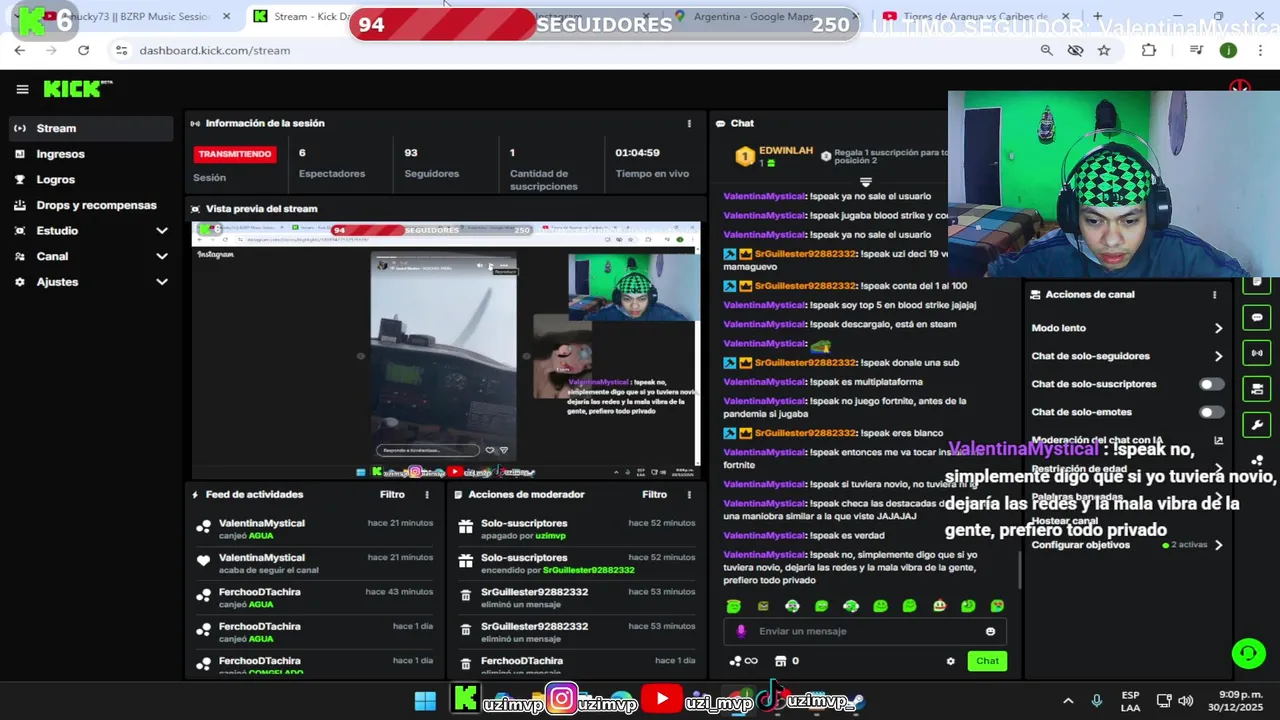Reload the dashboard page
1280x720 pixels.
83,50
